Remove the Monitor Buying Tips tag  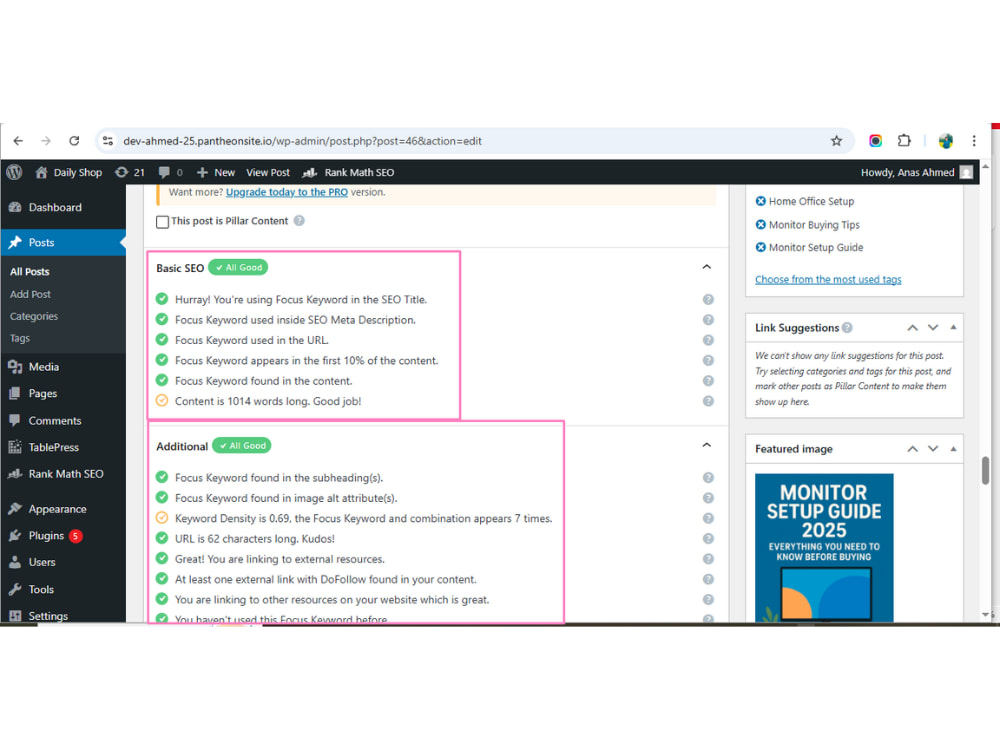pos(760,224)
